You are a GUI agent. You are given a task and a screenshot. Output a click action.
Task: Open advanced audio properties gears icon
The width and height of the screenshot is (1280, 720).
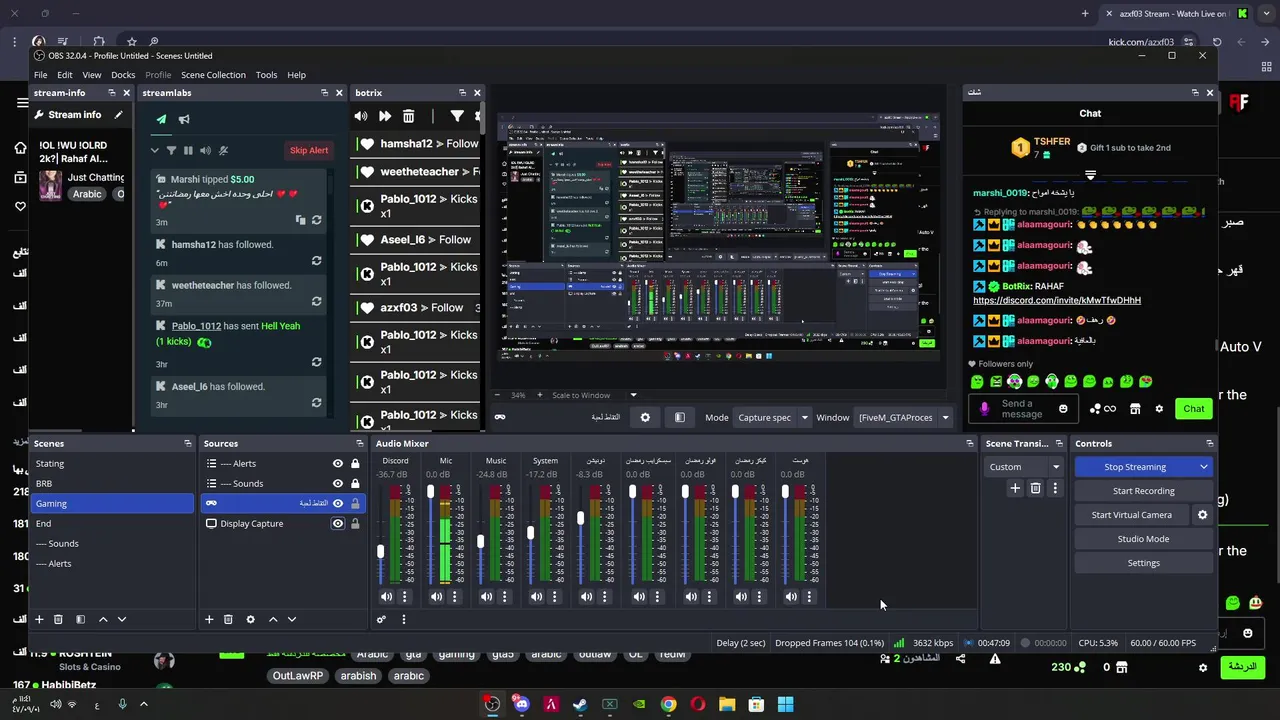[381, 619]
